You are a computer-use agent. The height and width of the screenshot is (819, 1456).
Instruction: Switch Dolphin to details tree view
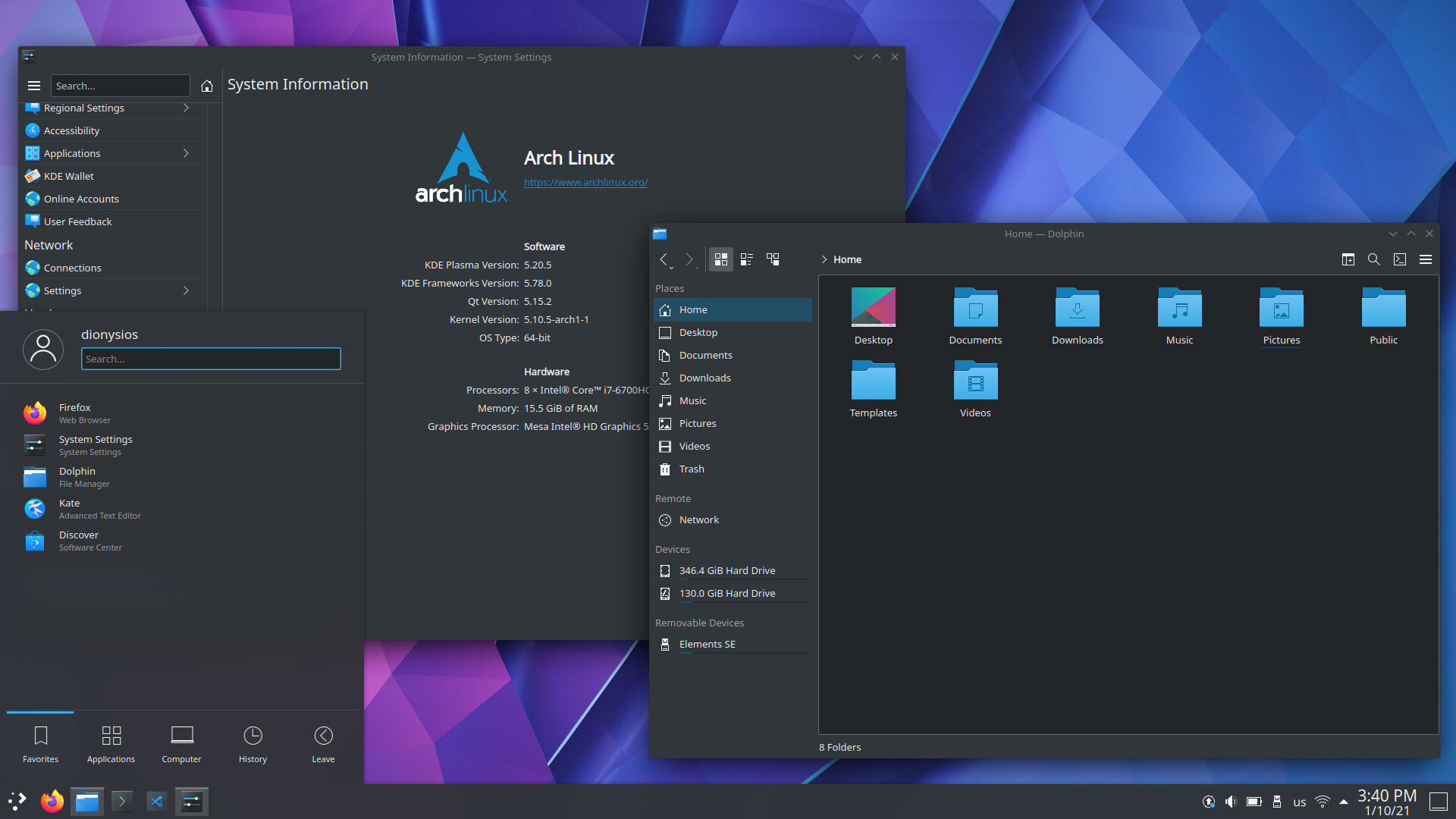[x=773, y=259]
